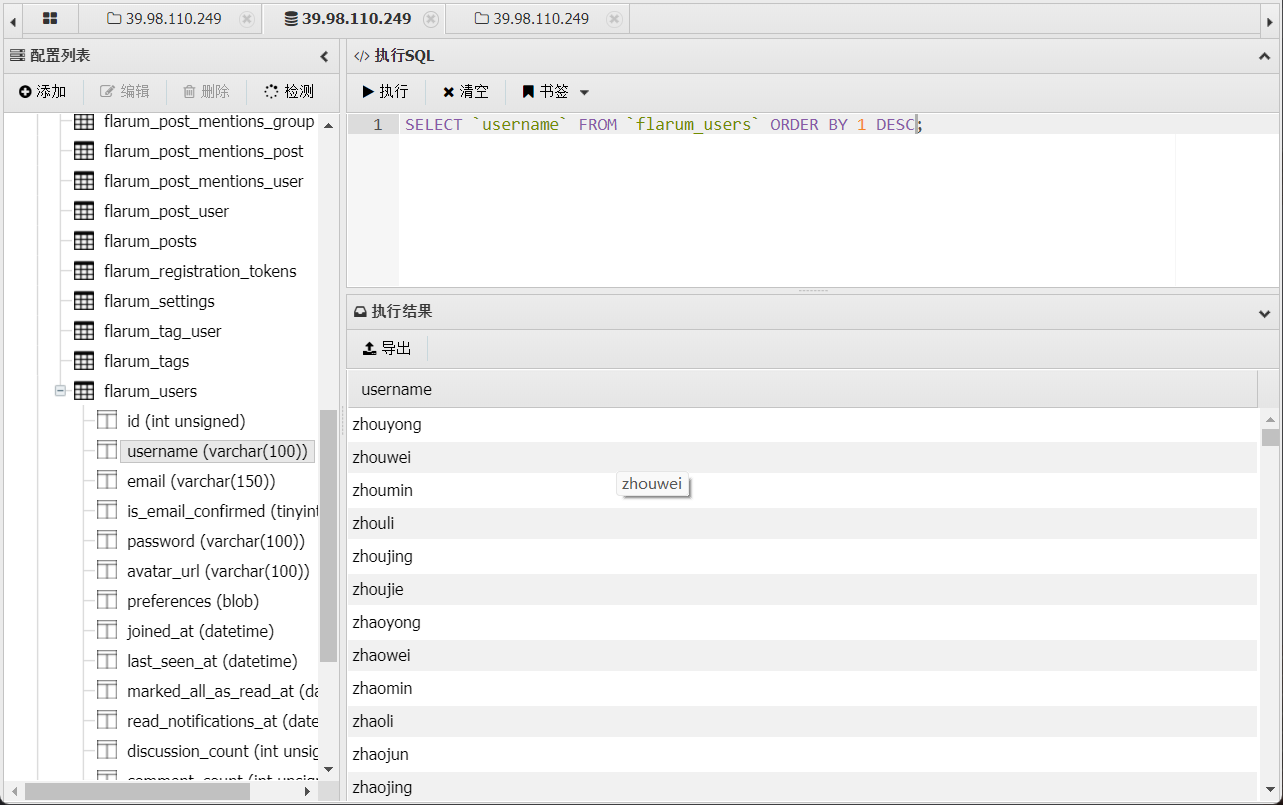Image resolution: width=1283 pixels, height=805 pixels.
Task: Click the results vertical scrollbar thumb
Action: click(x=1270, y=438)
